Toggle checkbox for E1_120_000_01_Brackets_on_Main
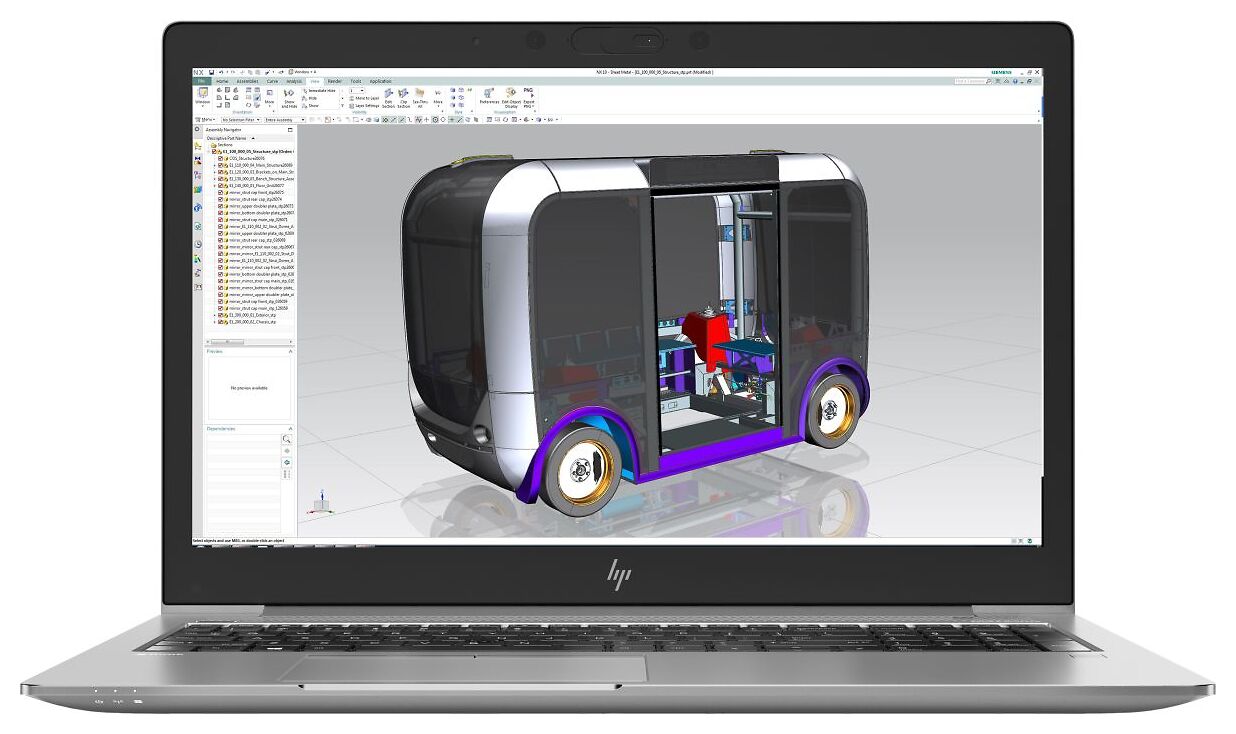Screen dimensions: 1236x734 pyautogui.click(x=221, y=172)
